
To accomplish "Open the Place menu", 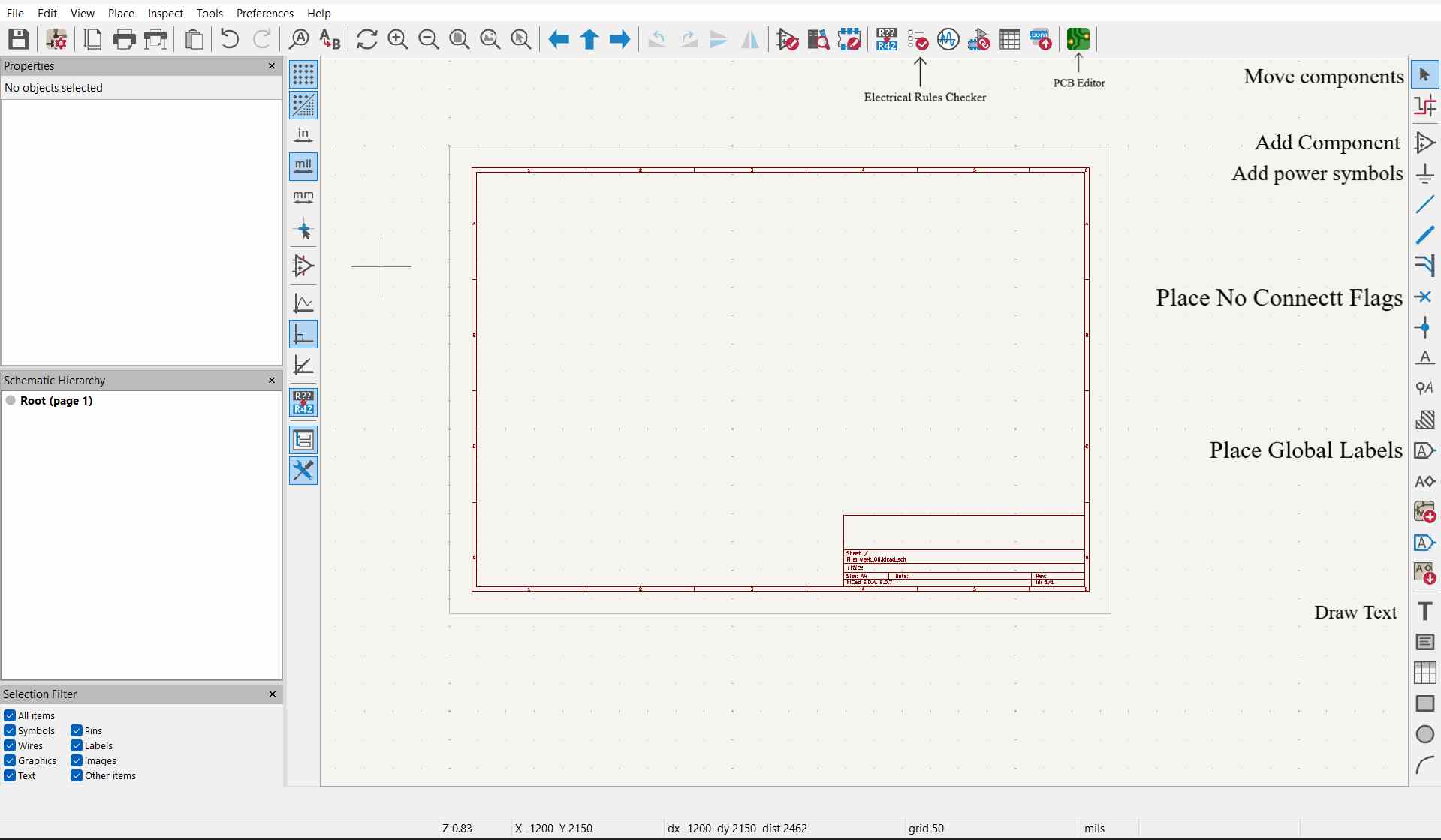I will pyautogui.click(x=119, y=13).
